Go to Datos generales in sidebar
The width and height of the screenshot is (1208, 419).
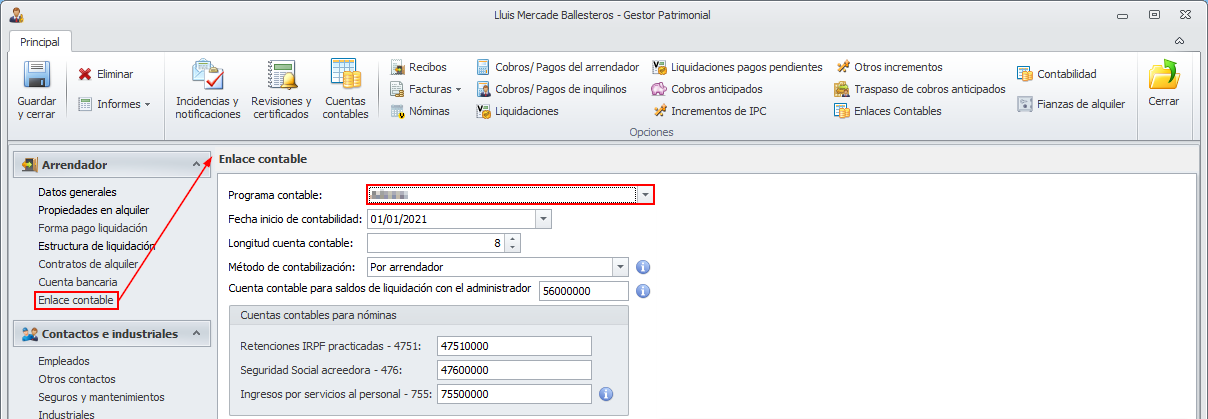point(77,192)
